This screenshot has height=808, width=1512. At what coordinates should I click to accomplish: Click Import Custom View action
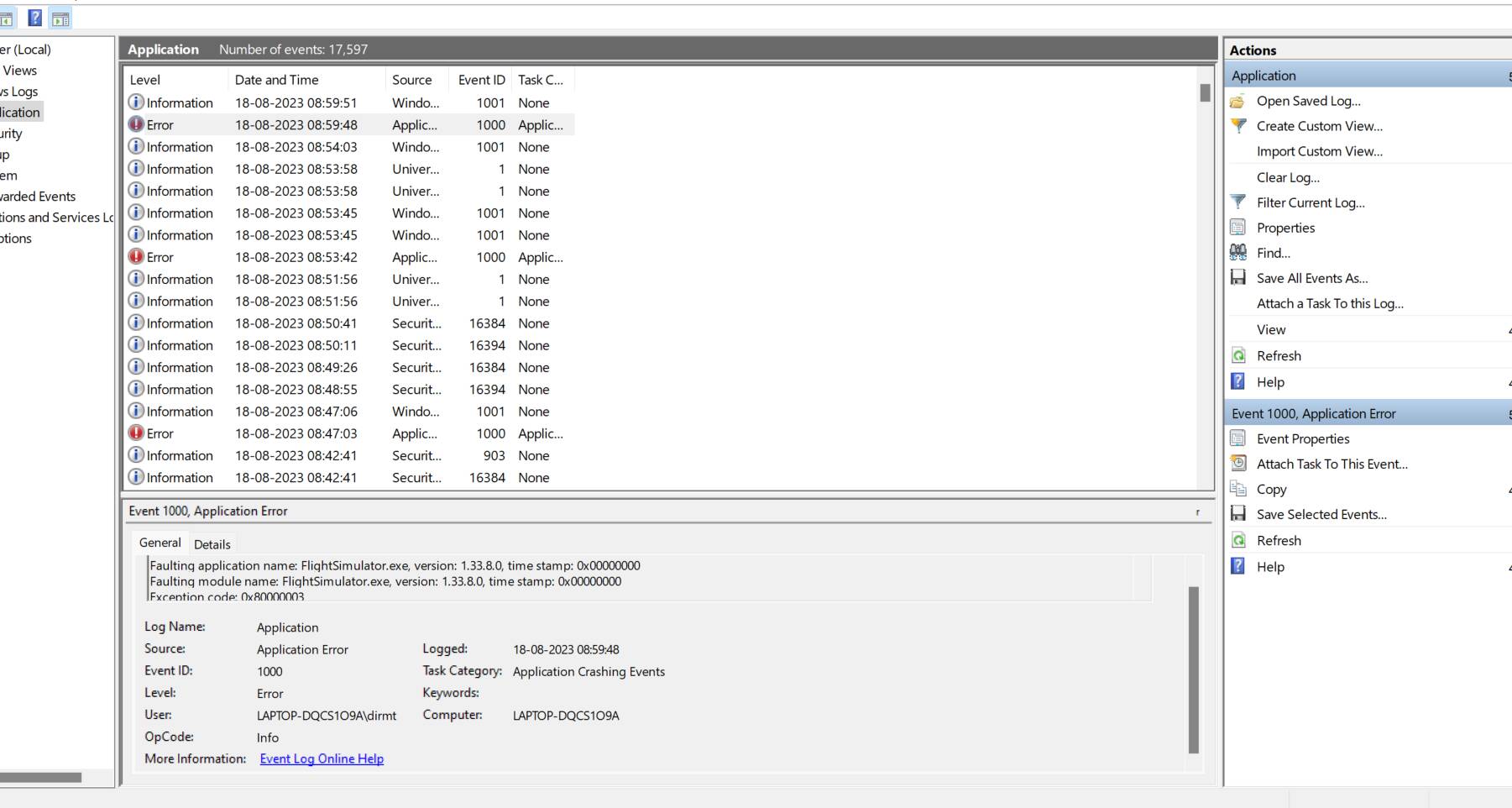point(1319,151)
